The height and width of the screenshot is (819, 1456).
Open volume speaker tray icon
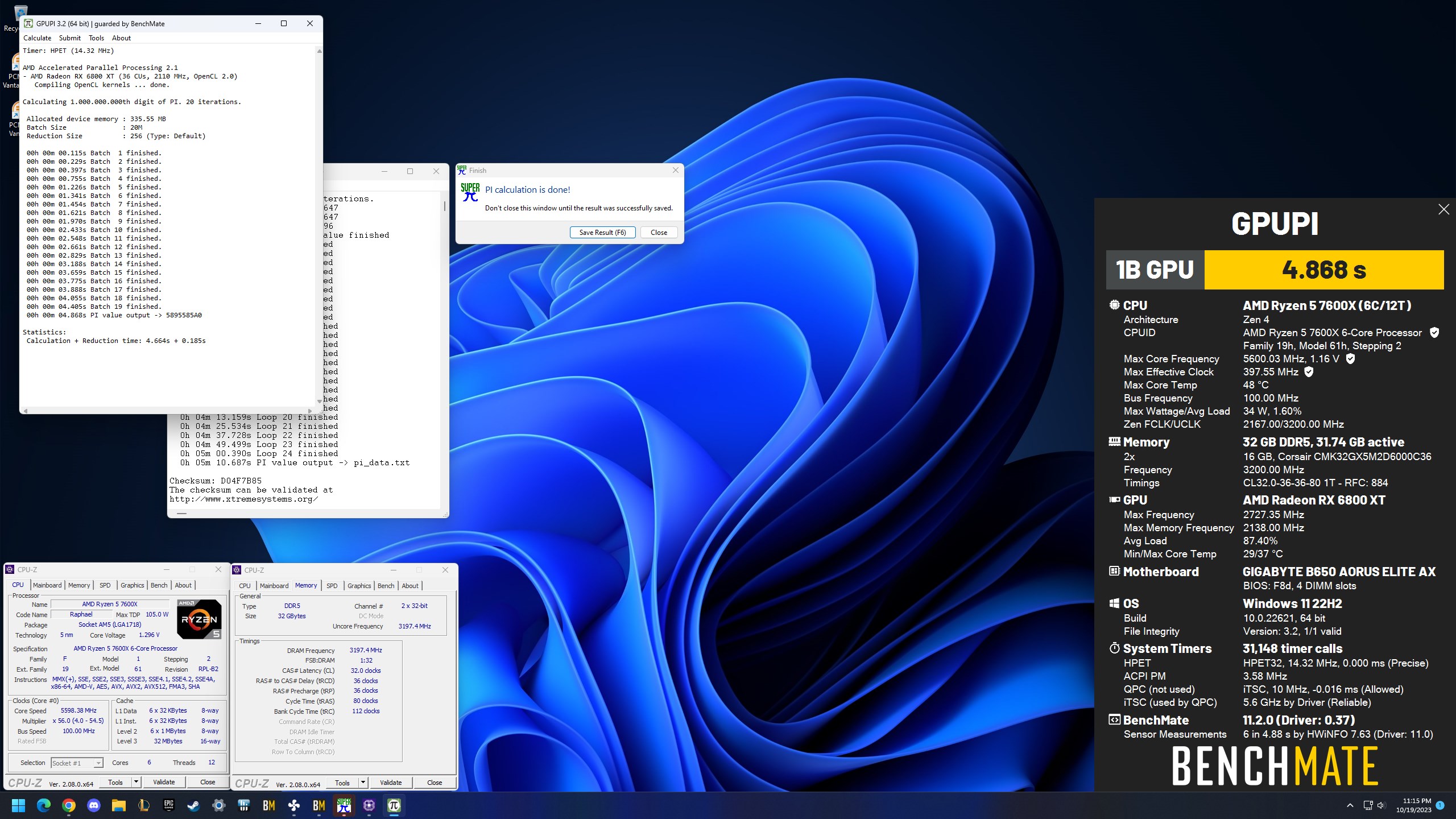1382,805
